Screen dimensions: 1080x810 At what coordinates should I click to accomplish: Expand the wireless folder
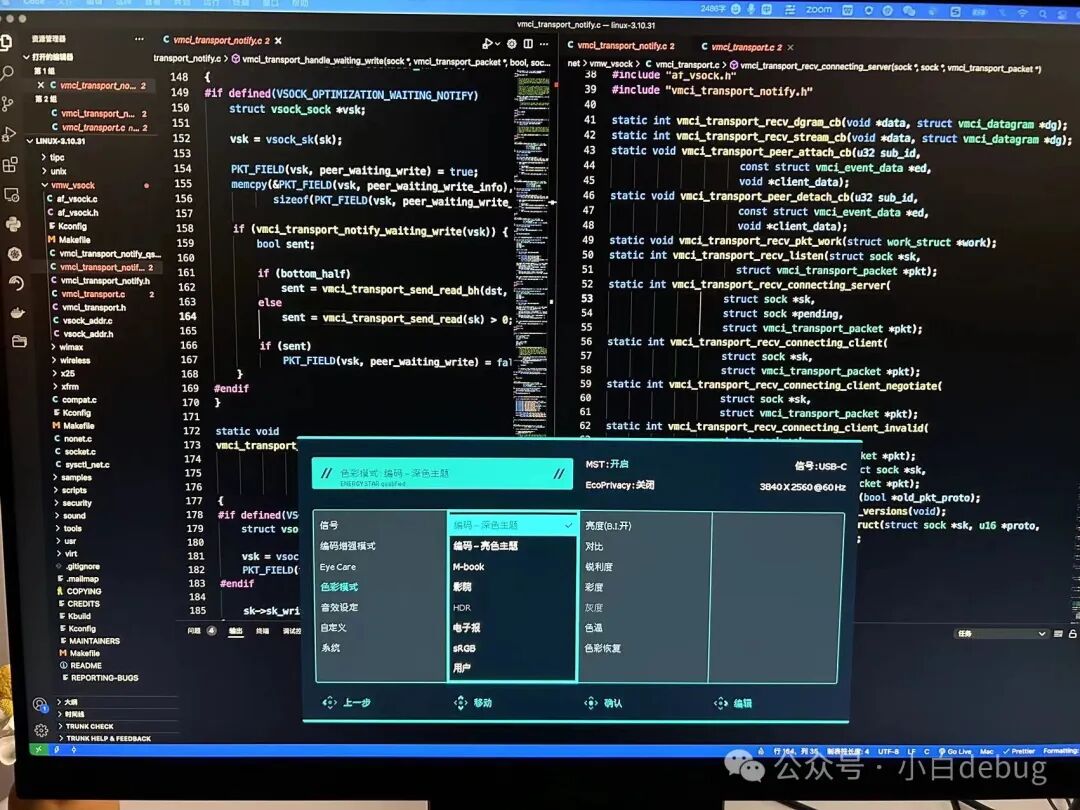point(72,360)
